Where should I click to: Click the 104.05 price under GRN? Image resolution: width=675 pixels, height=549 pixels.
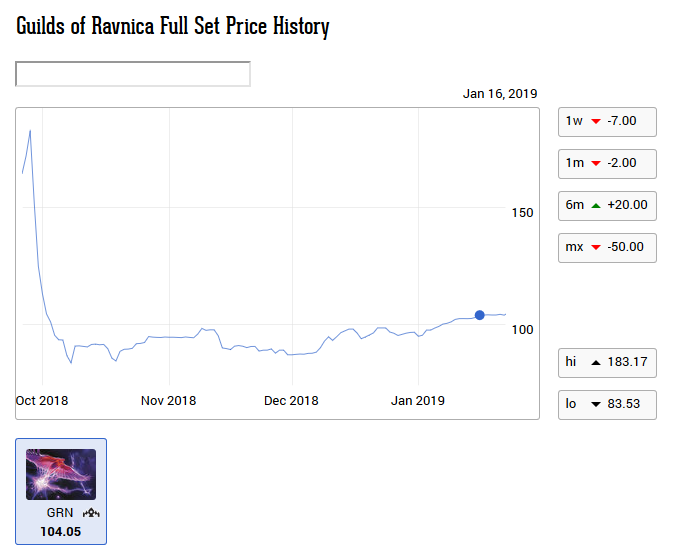click(x=60, y=531)
